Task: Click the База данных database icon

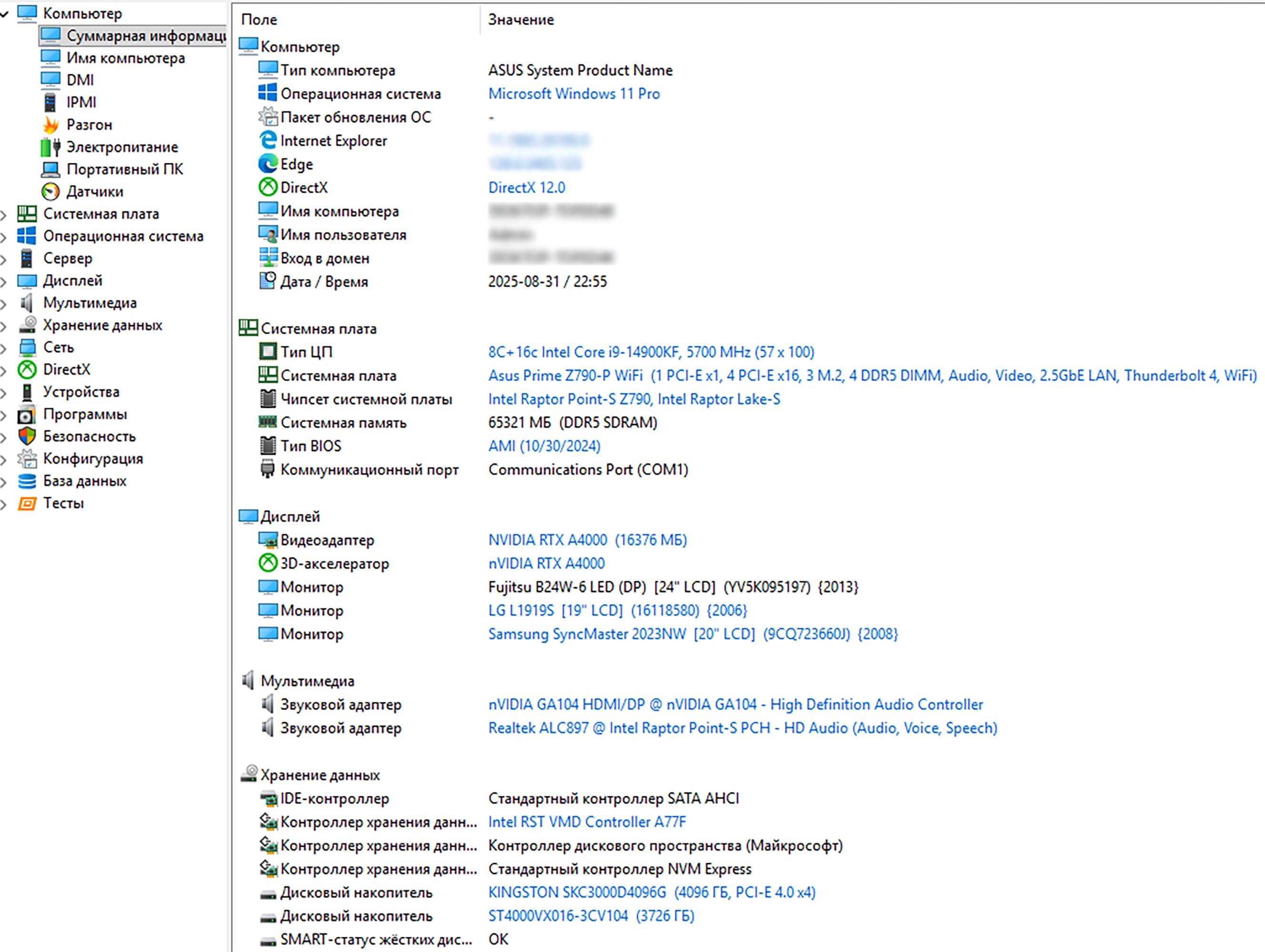Action: tap(27, 481)
